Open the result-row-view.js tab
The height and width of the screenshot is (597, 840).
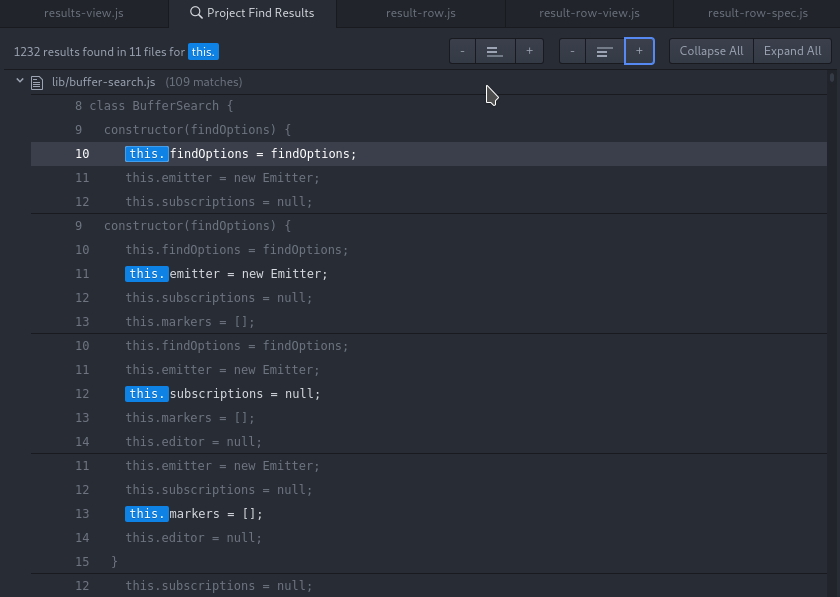pyautogui.click(x=588, y=13)
